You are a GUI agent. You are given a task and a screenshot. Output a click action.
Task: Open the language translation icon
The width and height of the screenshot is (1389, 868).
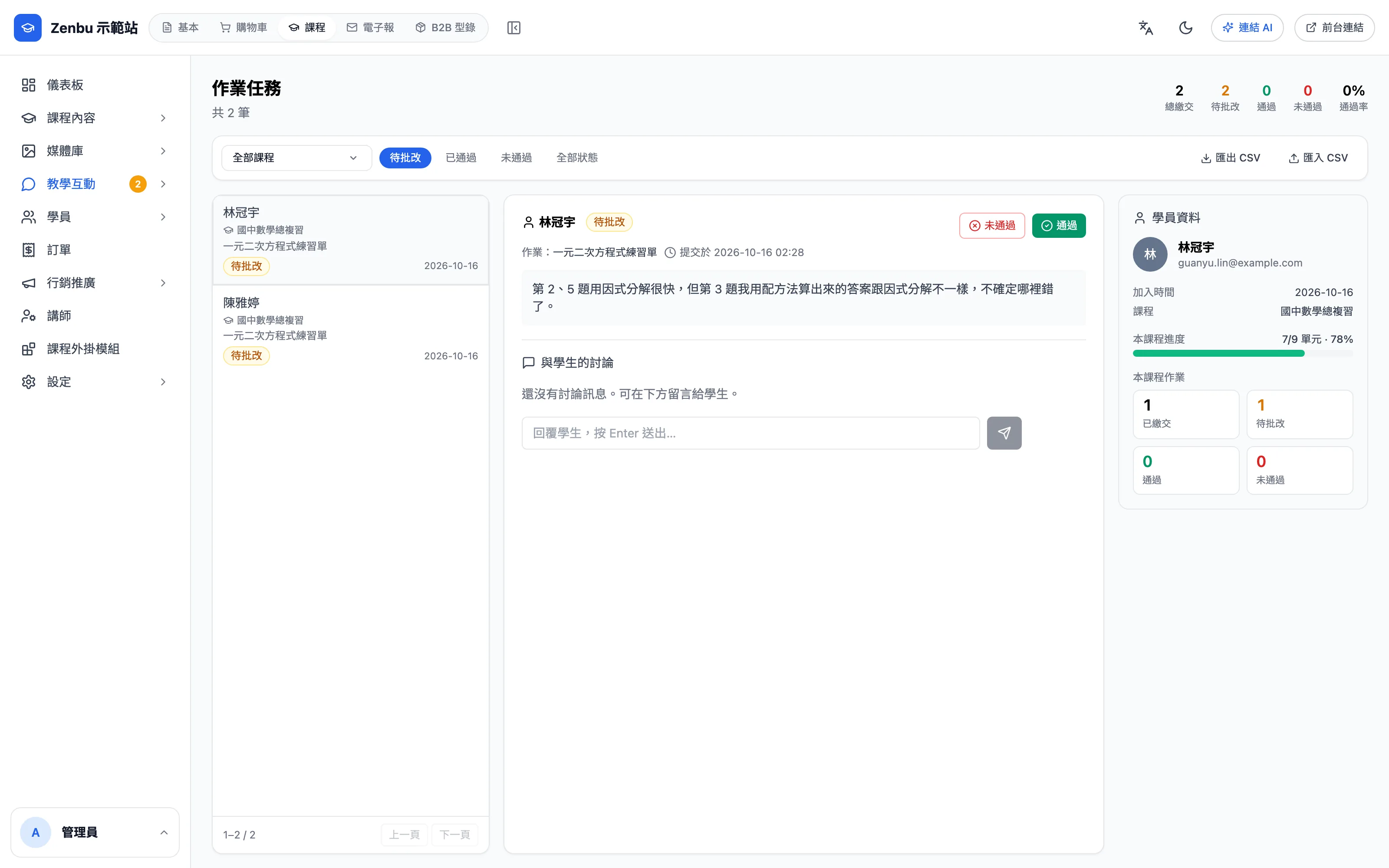1145,27
